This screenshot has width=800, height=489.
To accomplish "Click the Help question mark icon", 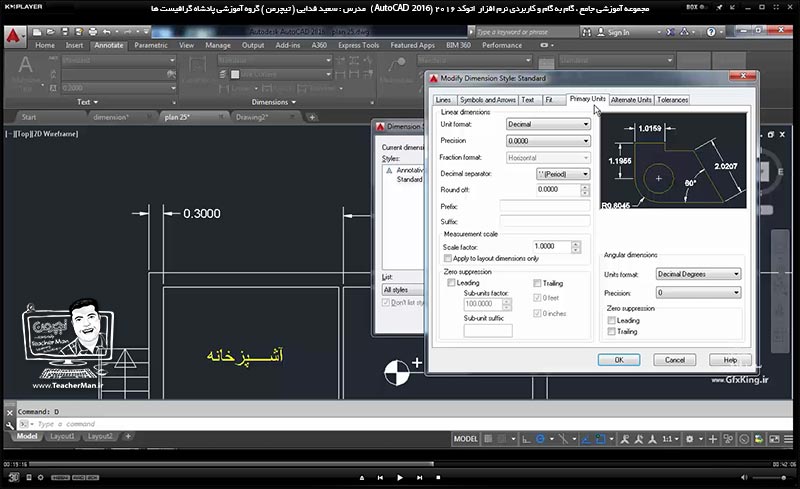I will tap(711, 32).
